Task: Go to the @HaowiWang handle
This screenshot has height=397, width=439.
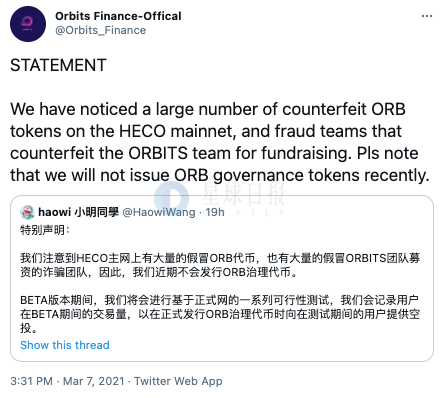Action: coord(159,212)
